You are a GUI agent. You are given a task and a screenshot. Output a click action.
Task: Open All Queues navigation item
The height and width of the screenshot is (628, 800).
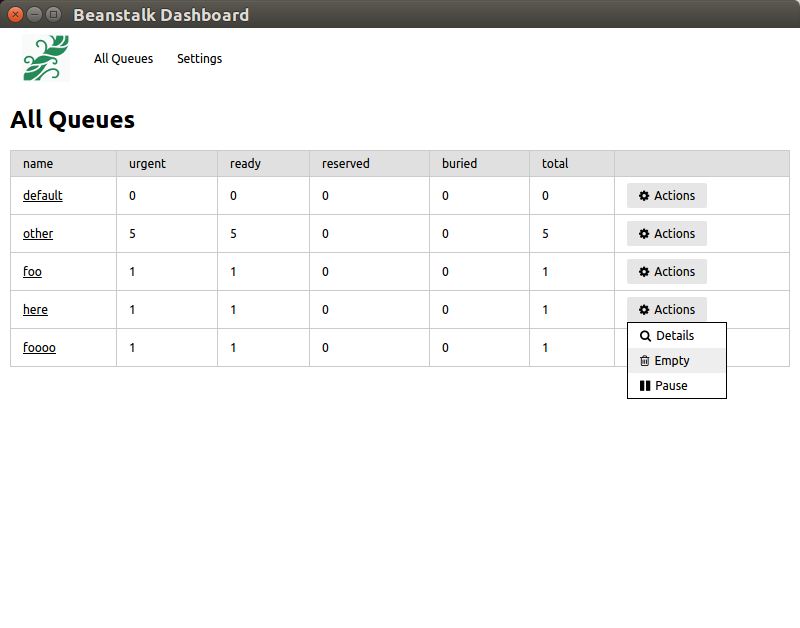coord(123,59)
